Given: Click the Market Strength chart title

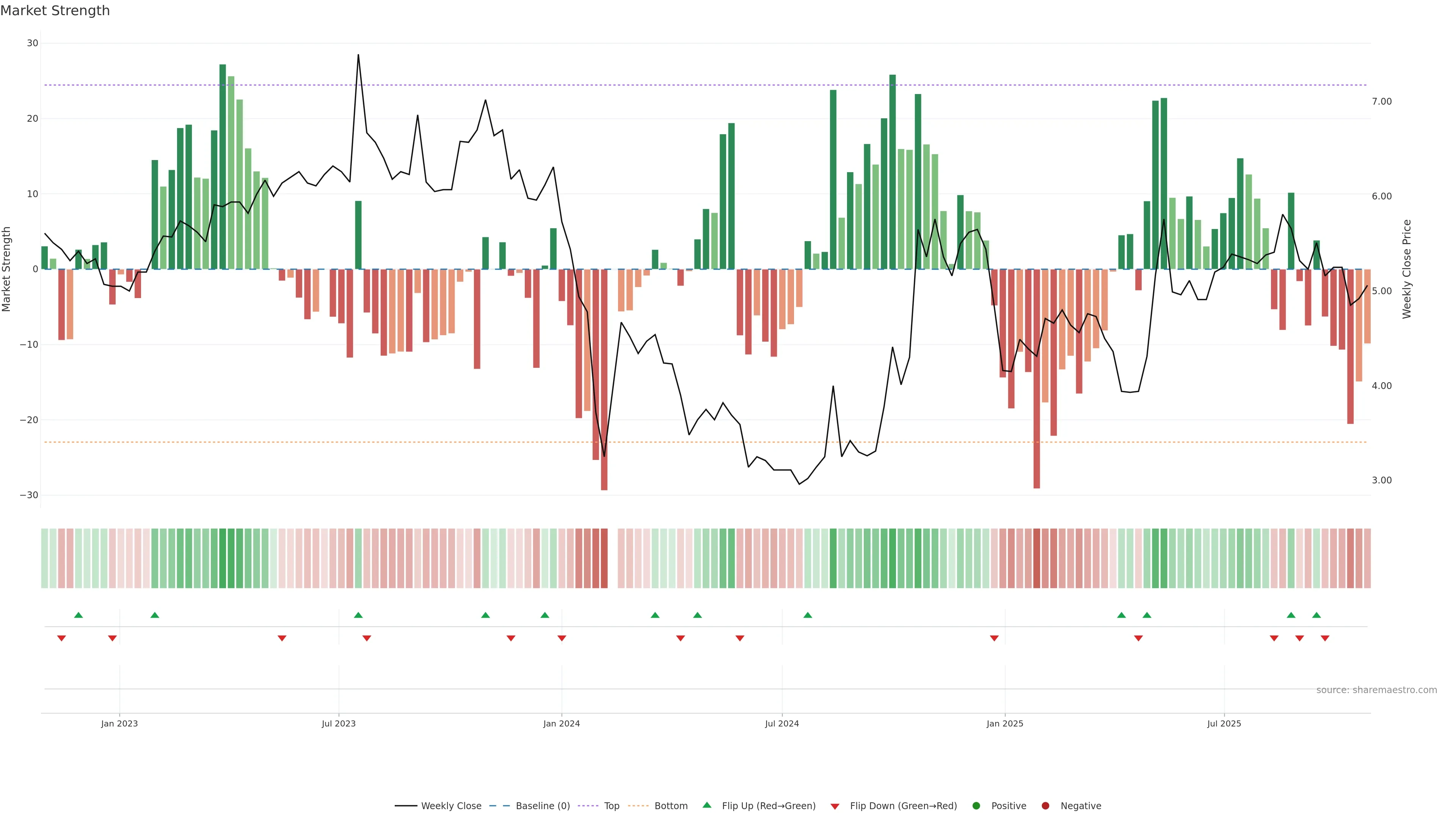Looking at the screenshot, I should (x=55, y=11).
